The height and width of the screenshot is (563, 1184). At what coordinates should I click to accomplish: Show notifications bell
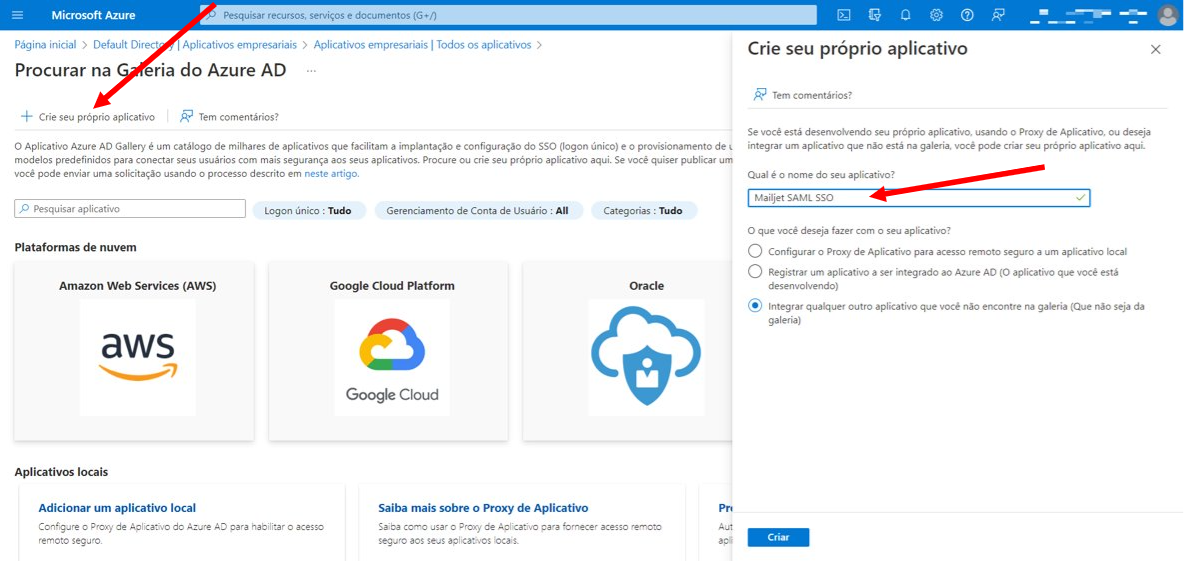pos(905,15)
